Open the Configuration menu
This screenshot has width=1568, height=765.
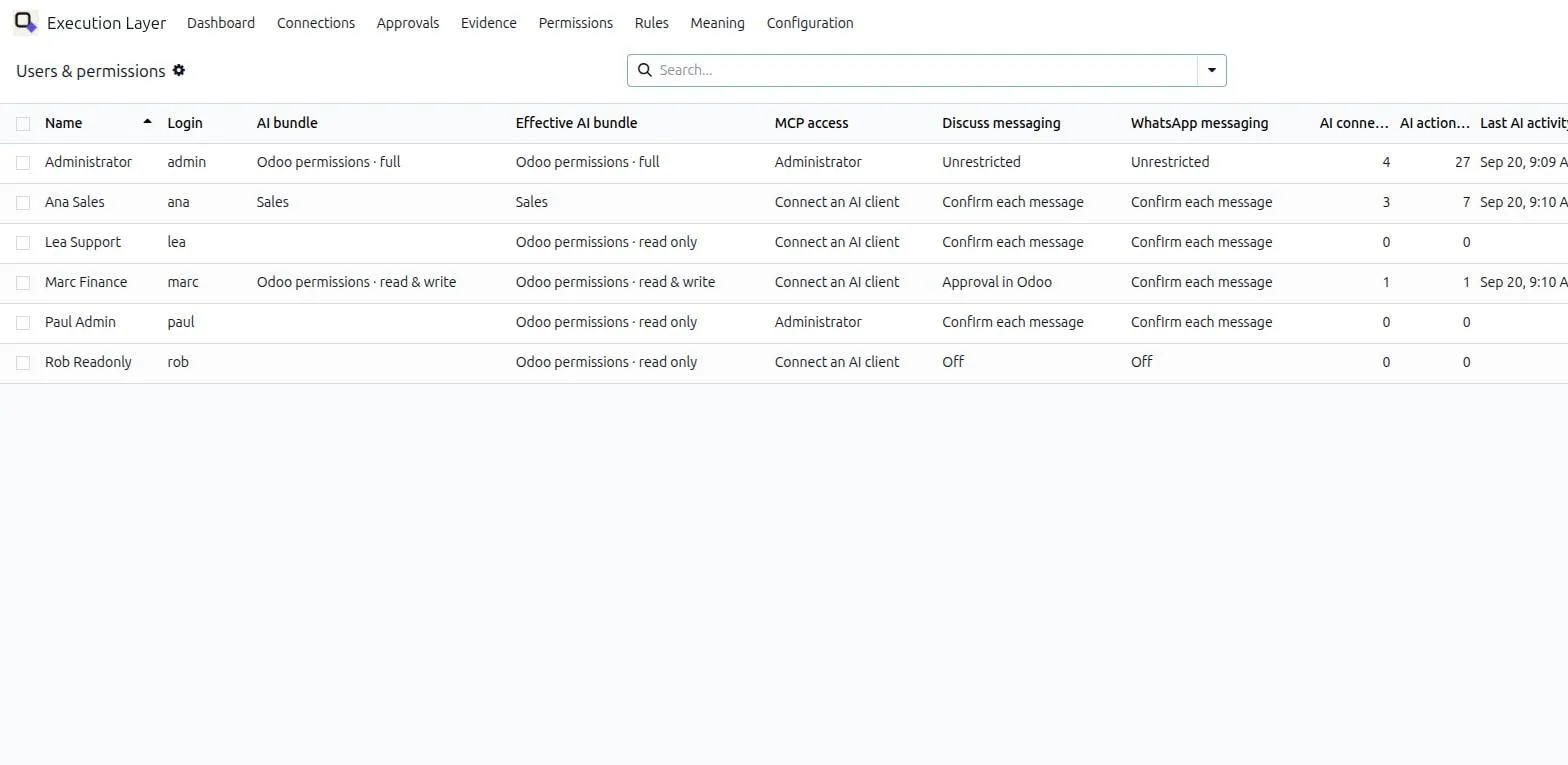pos(810,23)
